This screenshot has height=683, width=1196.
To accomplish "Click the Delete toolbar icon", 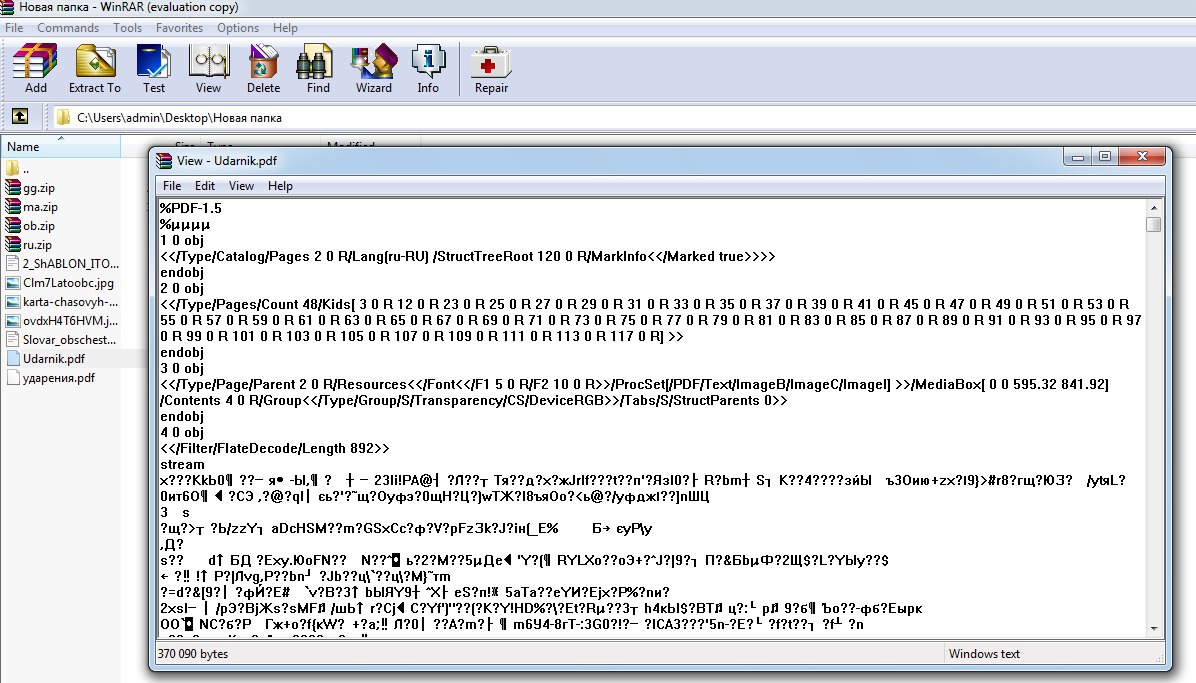I will tap(263, 62).
